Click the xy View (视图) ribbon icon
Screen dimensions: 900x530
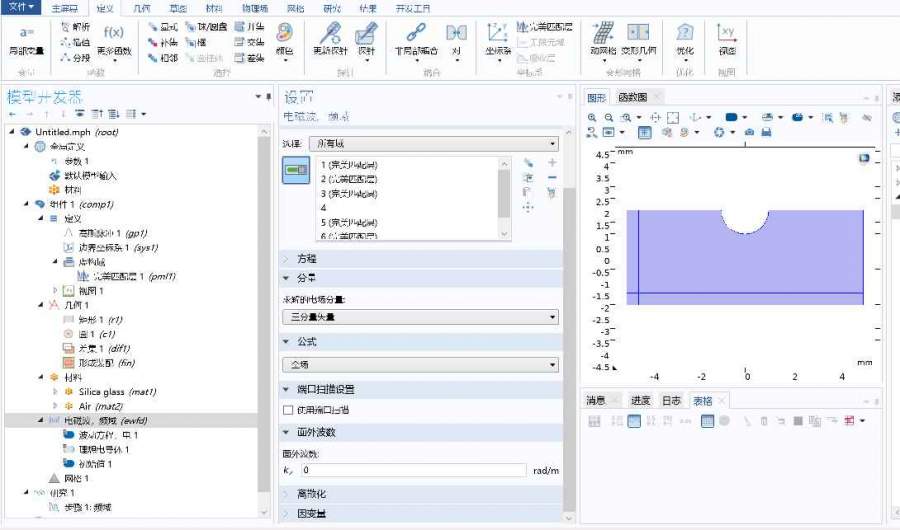727,38
